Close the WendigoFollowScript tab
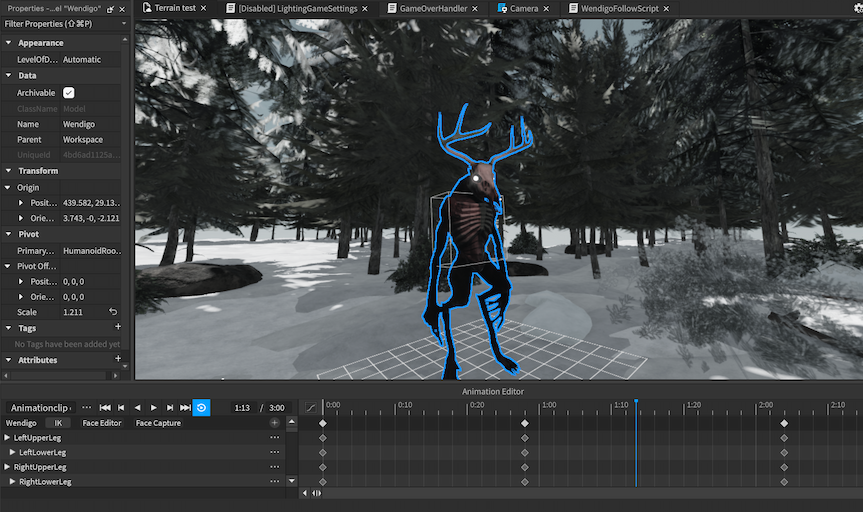The image size is (863, 512). point(667,9)
